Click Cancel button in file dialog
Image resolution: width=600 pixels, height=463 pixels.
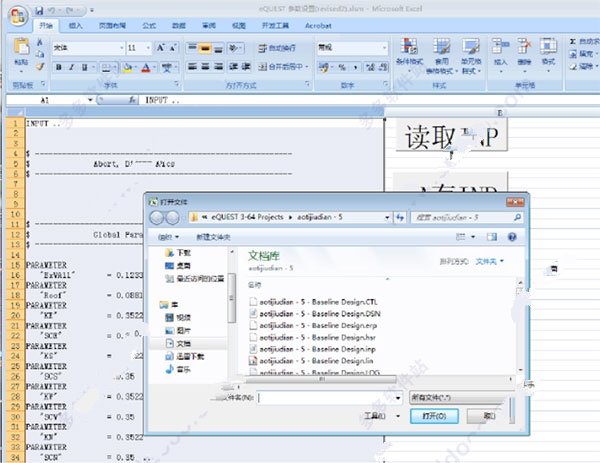point(488,416)
